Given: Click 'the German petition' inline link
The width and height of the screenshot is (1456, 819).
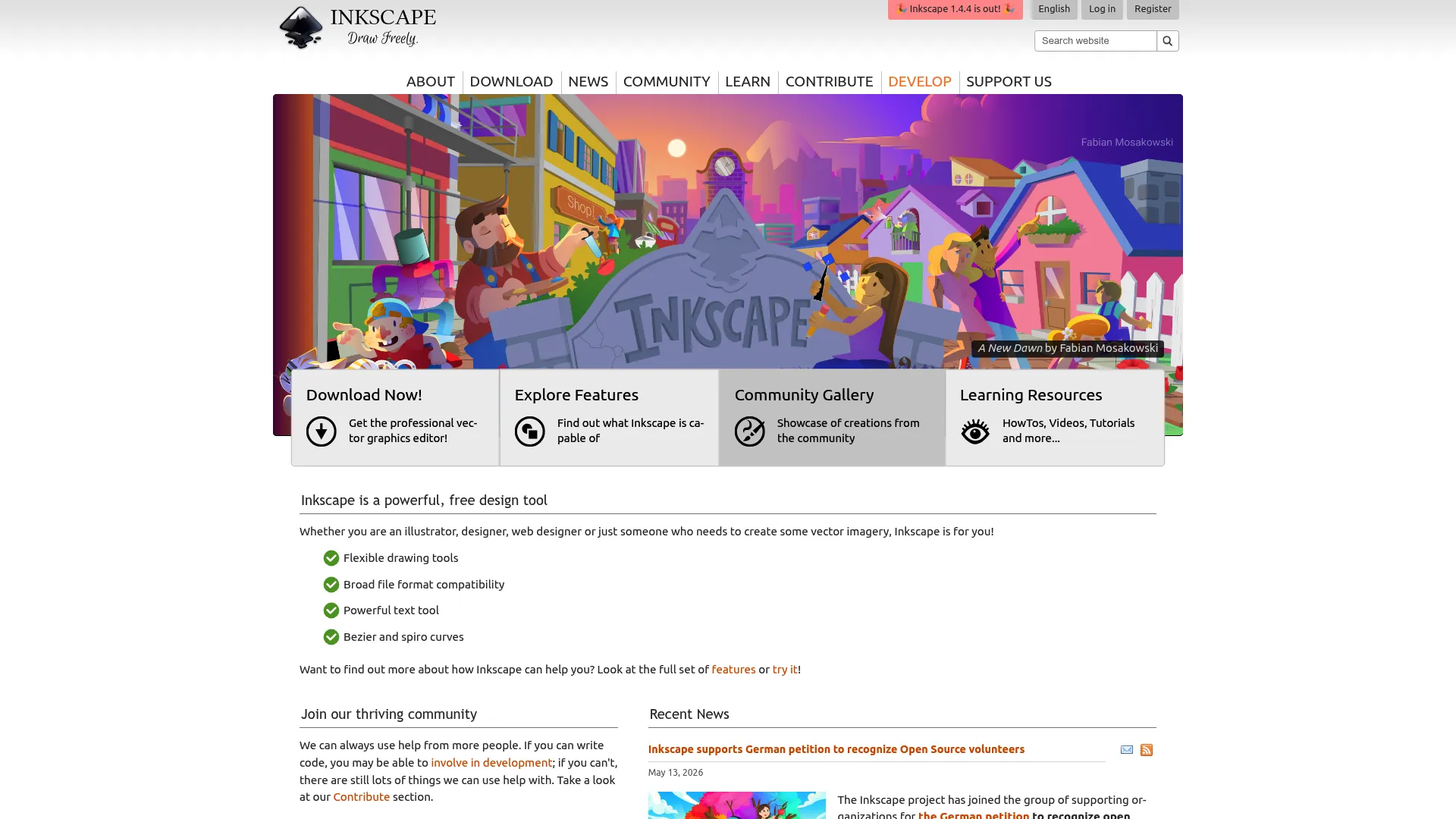Looking at the screenshot, I should pyautogui.click(x=973, y=815).
